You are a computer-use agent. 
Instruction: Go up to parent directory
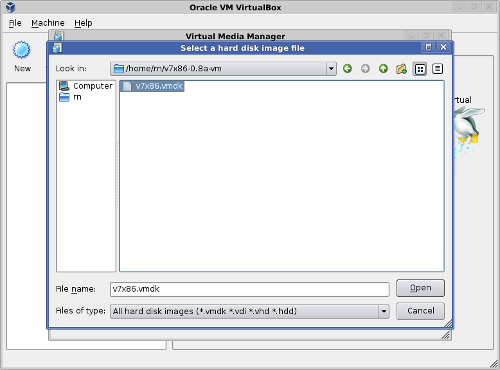pyautogui.click(x=383, y=69)
